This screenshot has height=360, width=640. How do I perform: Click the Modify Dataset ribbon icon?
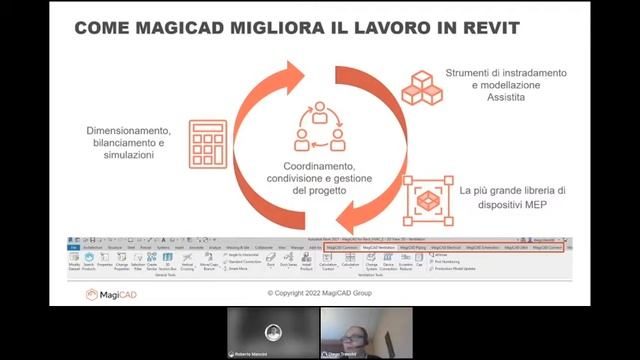[74, 261]
